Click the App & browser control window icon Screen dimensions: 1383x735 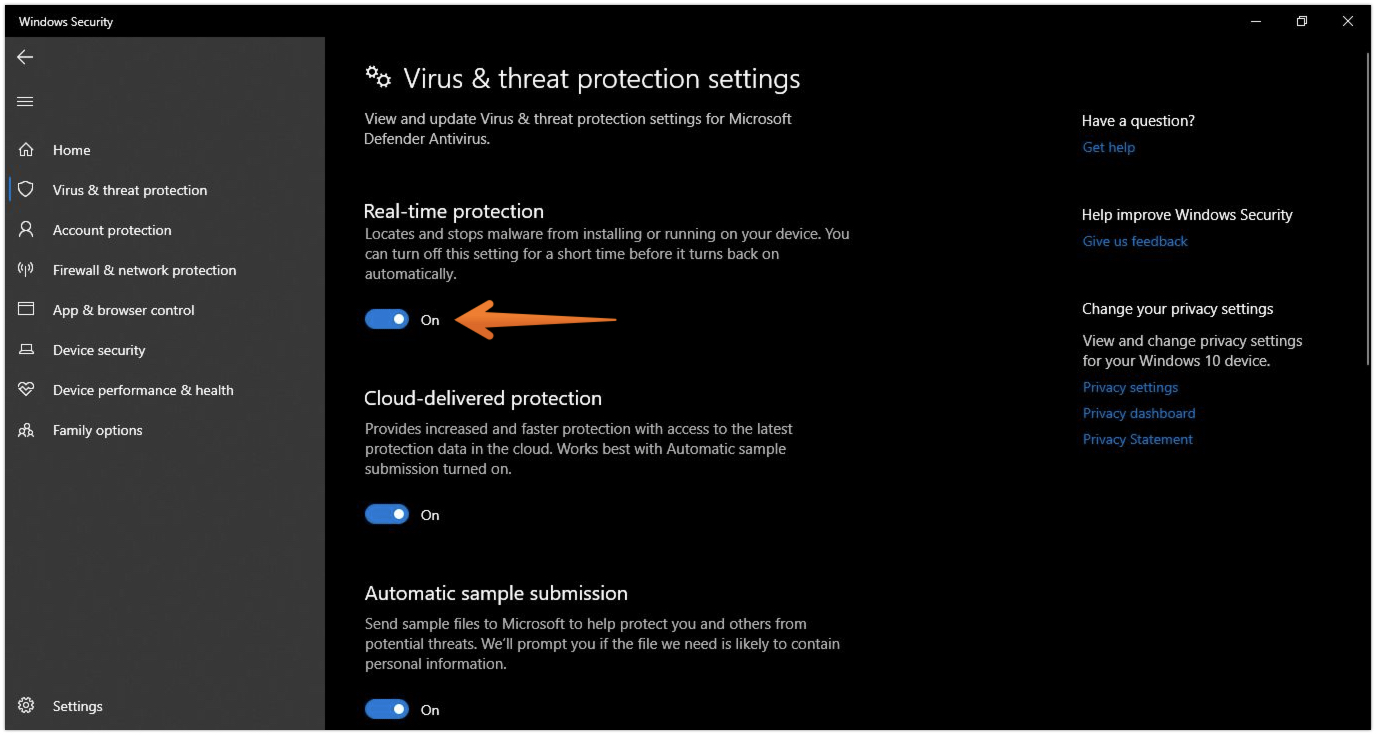click(x=26, y=309)
